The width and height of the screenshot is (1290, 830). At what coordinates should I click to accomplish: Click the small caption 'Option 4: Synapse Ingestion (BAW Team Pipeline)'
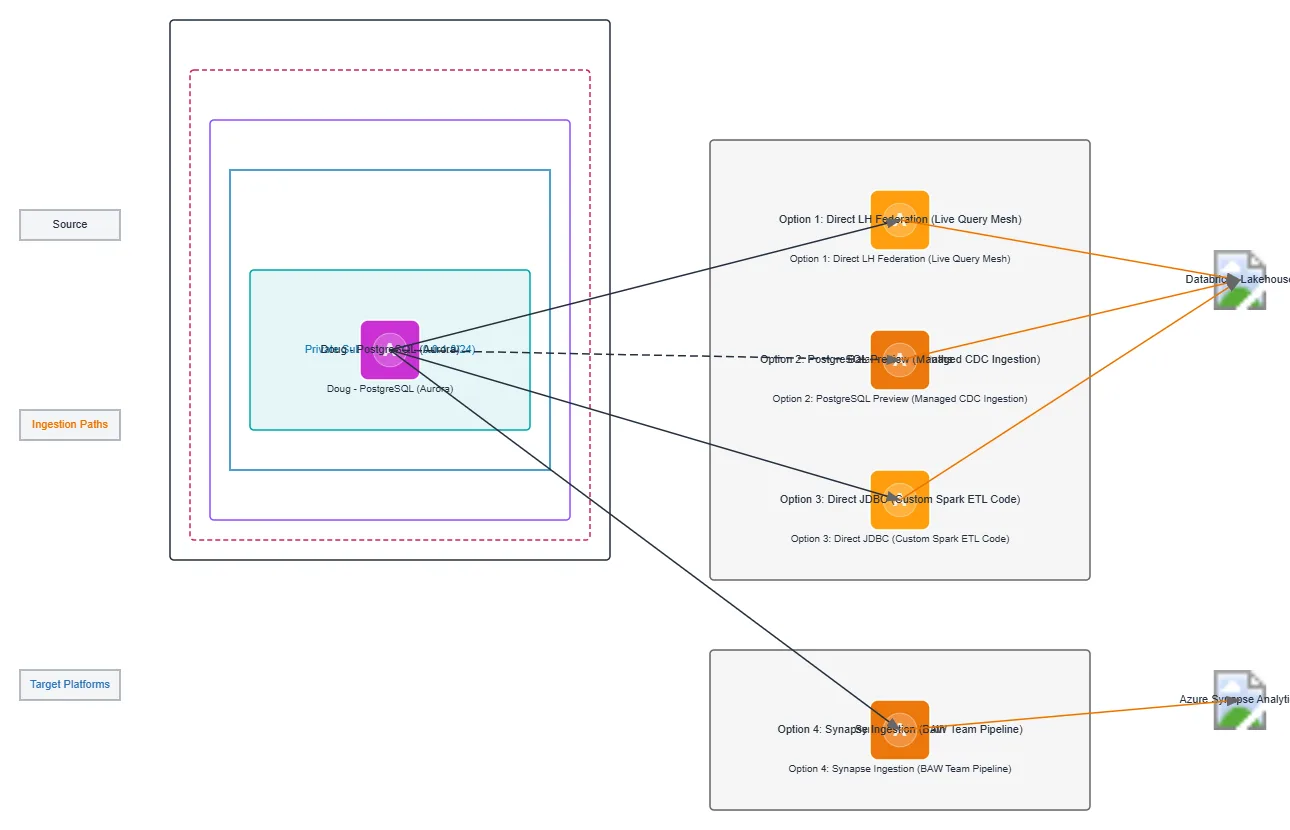[900, 769]
